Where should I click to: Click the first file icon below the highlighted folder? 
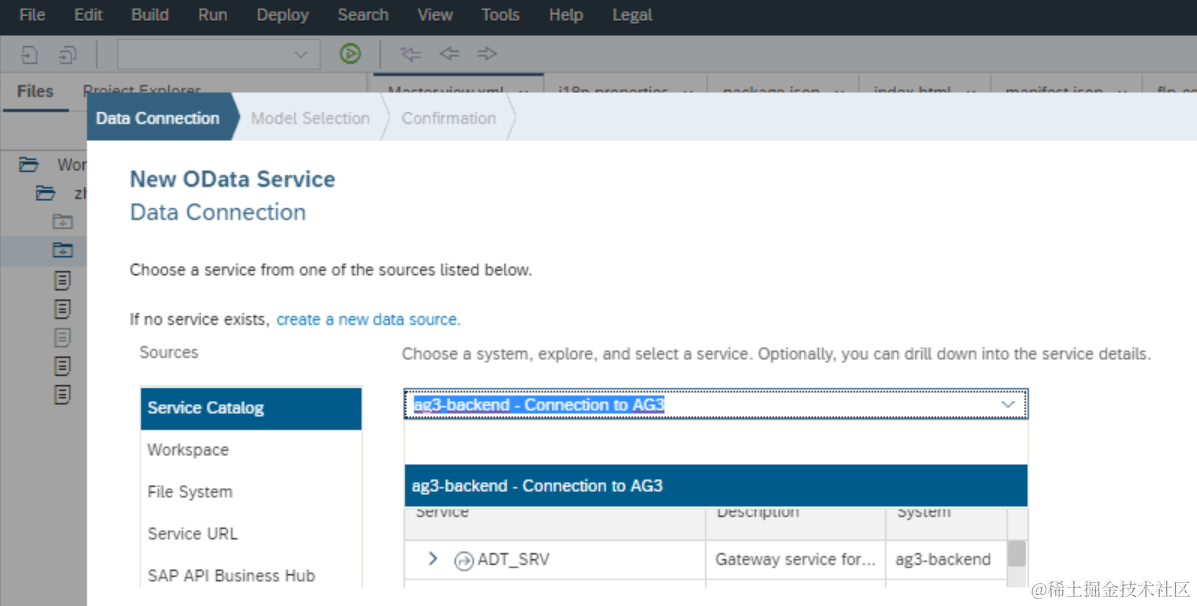click(x=63, y=280)
